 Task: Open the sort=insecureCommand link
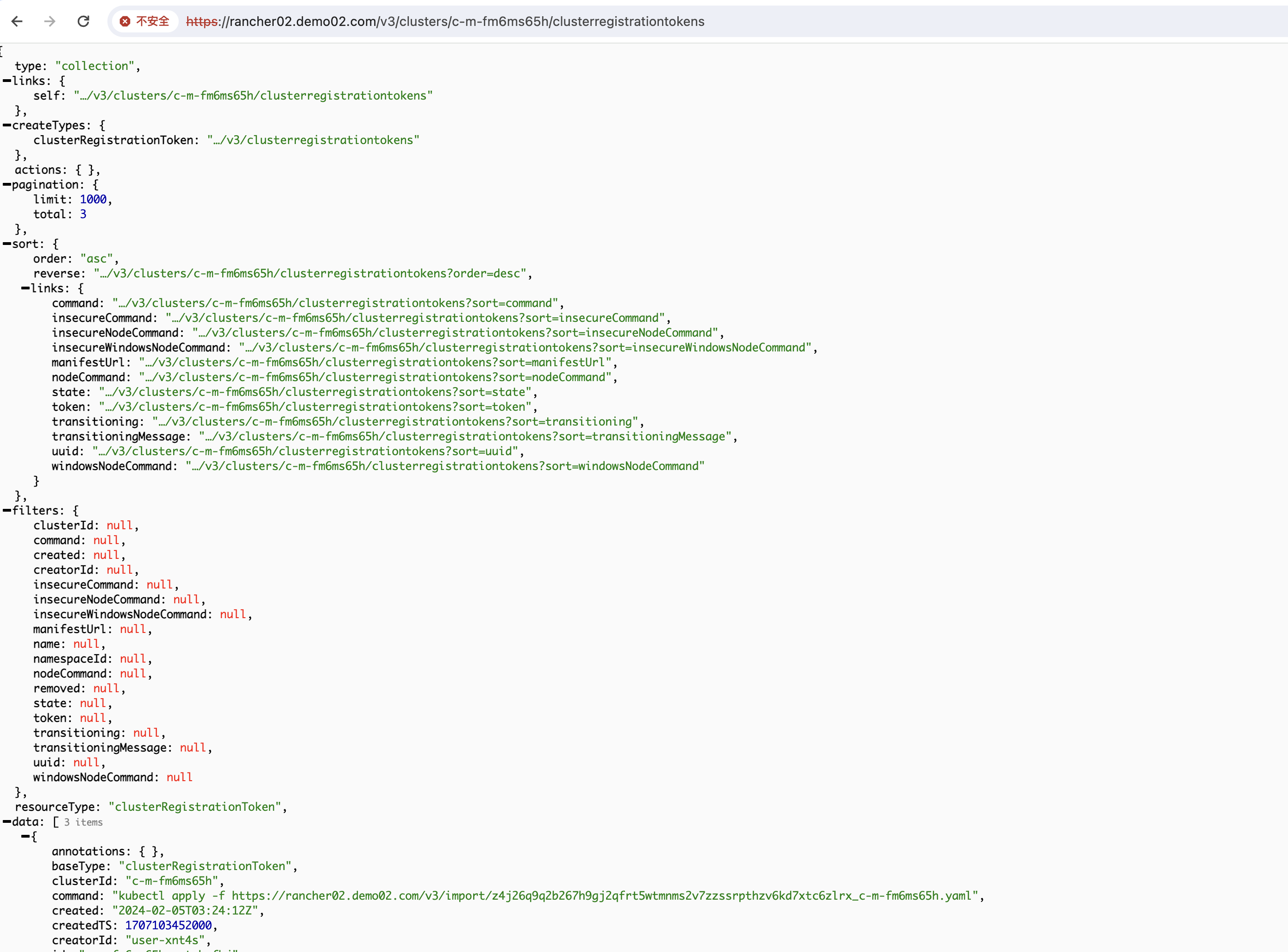point(415,318)
